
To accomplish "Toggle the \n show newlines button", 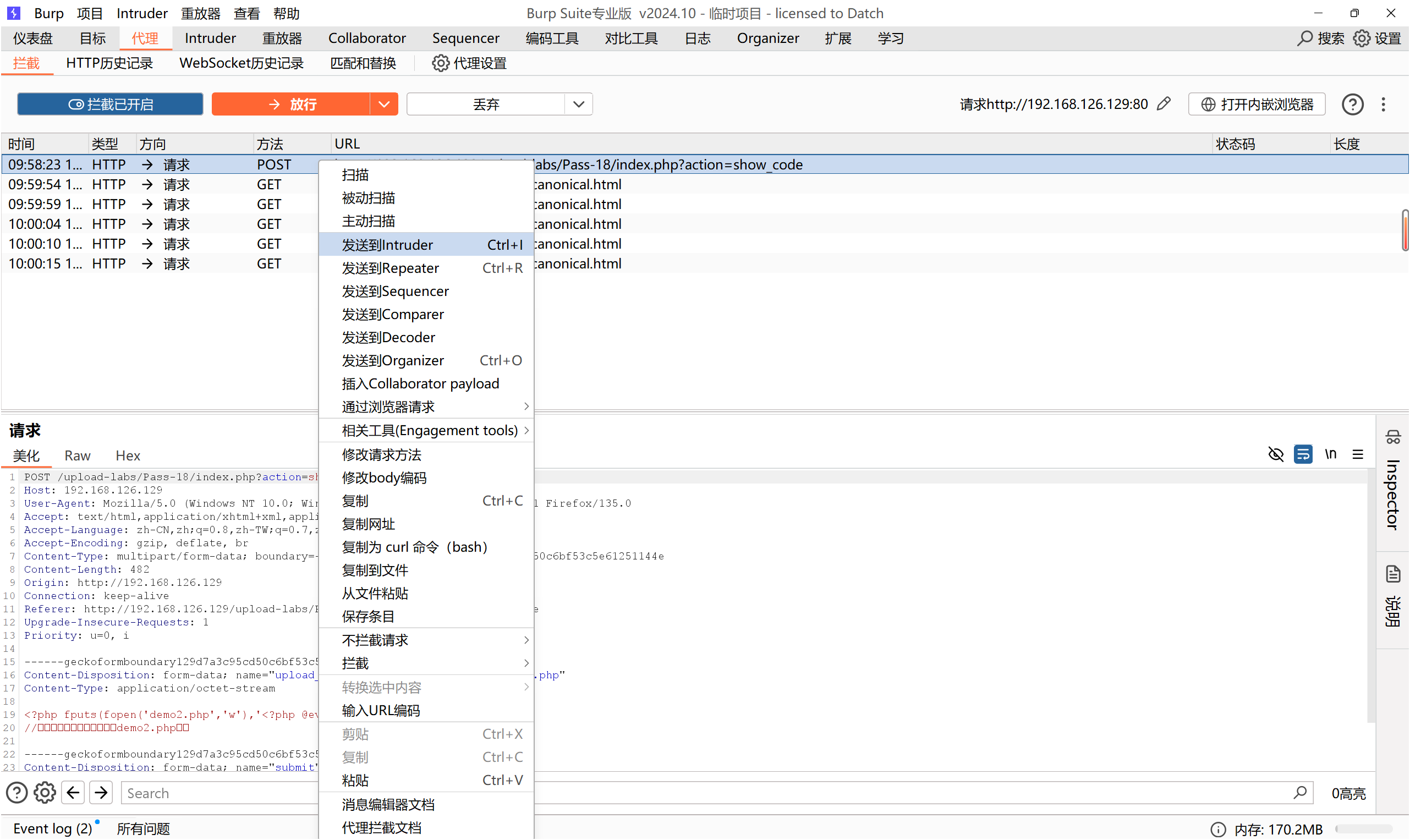I will pos(1330,454).
